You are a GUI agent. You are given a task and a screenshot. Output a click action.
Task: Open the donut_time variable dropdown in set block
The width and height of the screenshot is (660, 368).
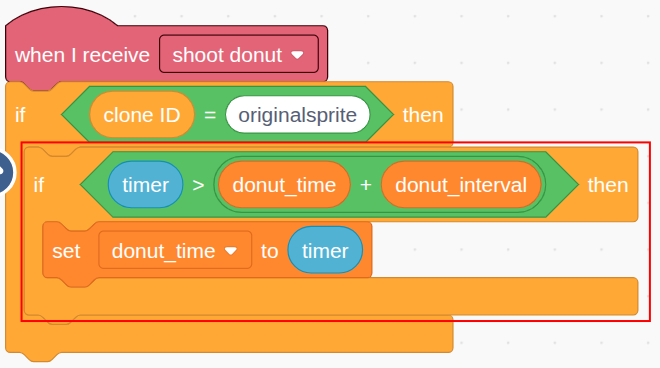pos(175,251)
